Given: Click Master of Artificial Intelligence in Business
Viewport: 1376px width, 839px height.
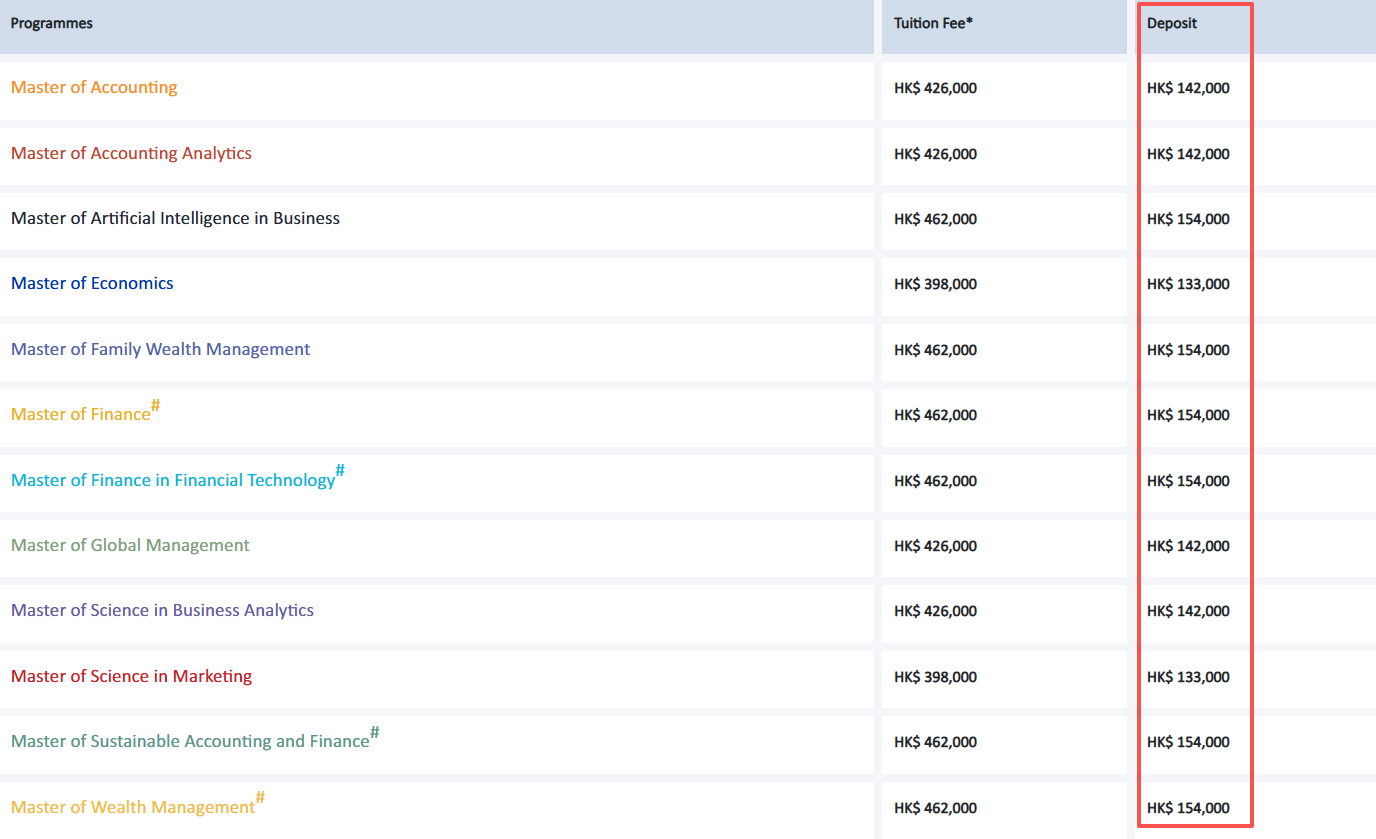Looking at the screenshot, I should [x=175, y=219].
